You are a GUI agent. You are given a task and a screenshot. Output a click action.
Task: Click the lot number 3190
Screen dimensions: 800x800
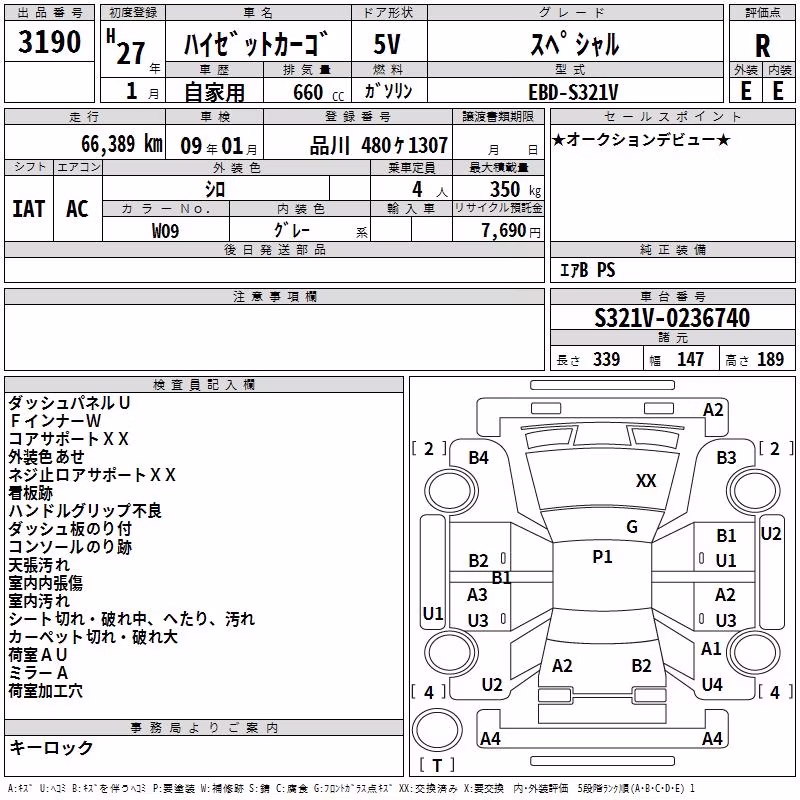49,42
